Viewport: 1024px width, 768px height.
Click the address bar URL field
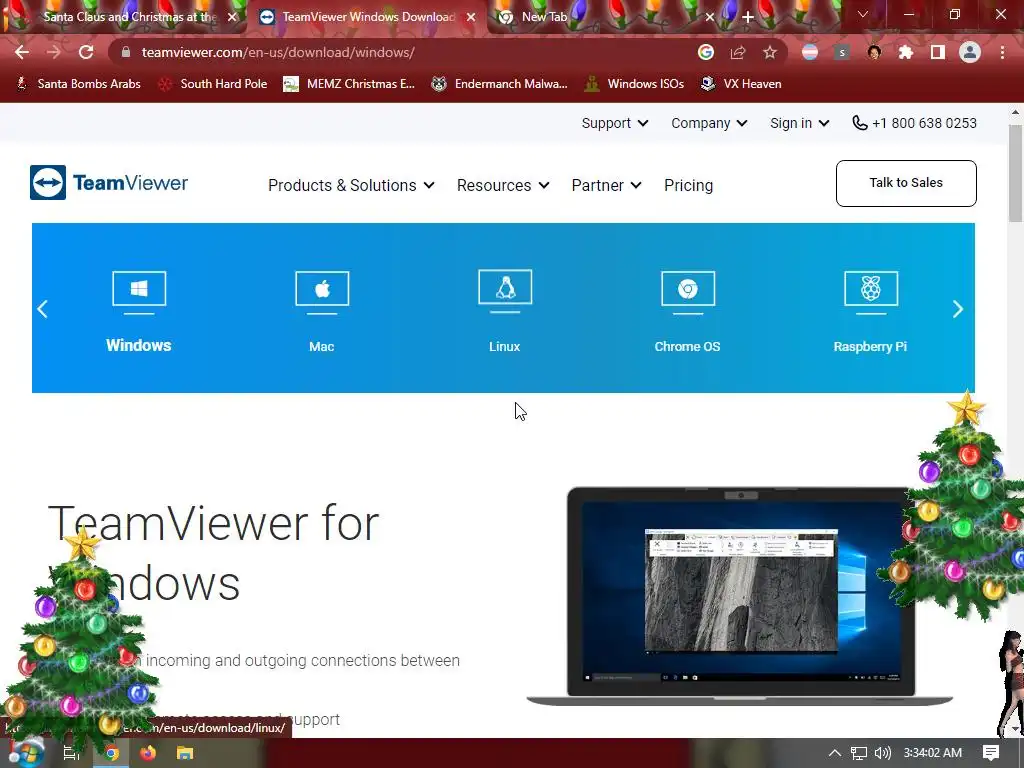pos(411,52)
